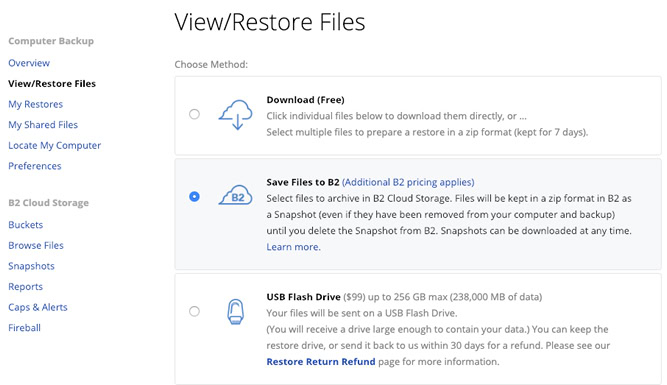Select the Save Files to B2 radio button
The image size is (667, 385).
pyautogui.click(x=194, y=196)
